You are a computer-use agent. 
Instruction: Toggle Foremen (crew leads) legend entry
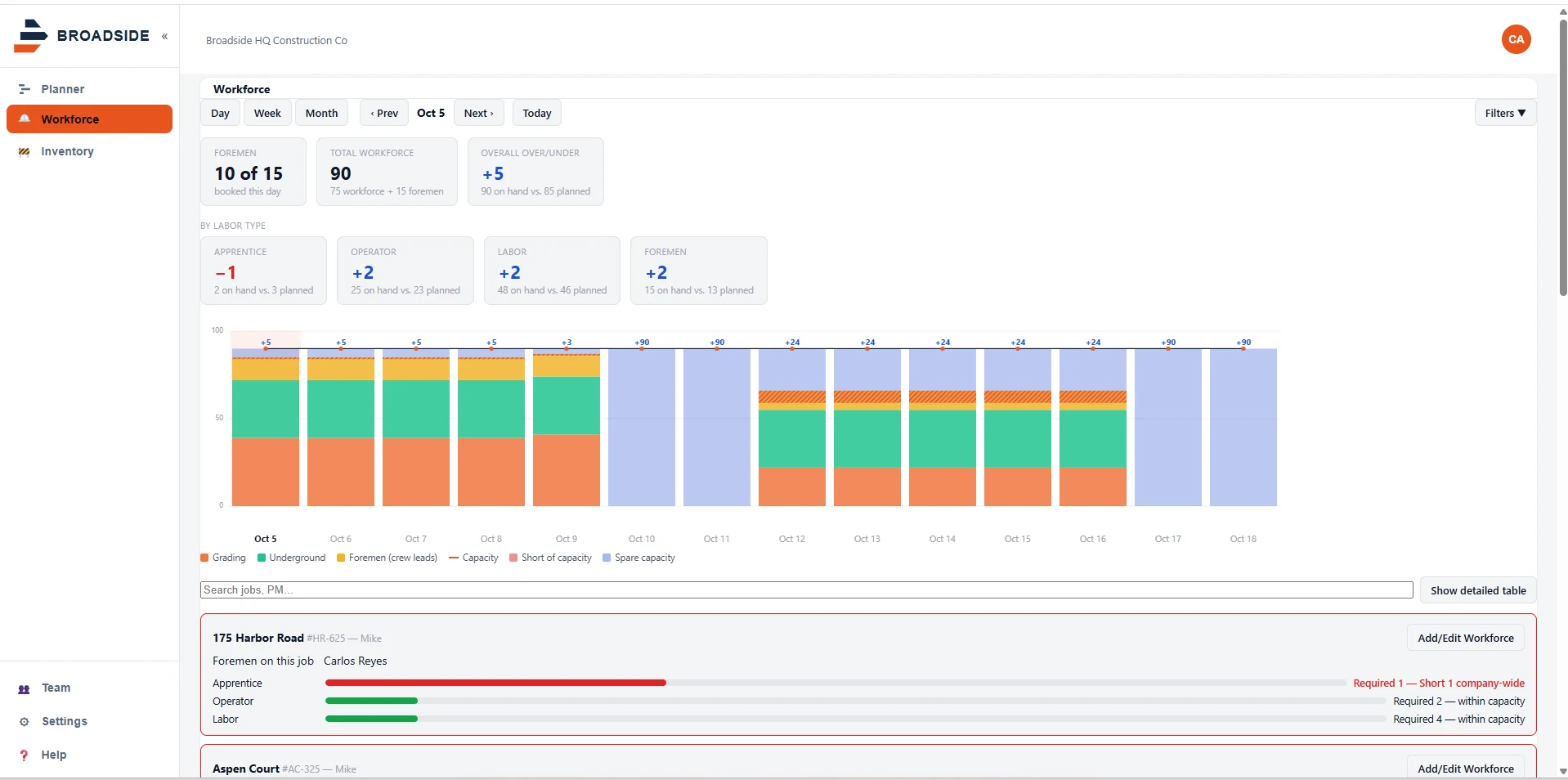pyautogui.click(x=387, y=558)
